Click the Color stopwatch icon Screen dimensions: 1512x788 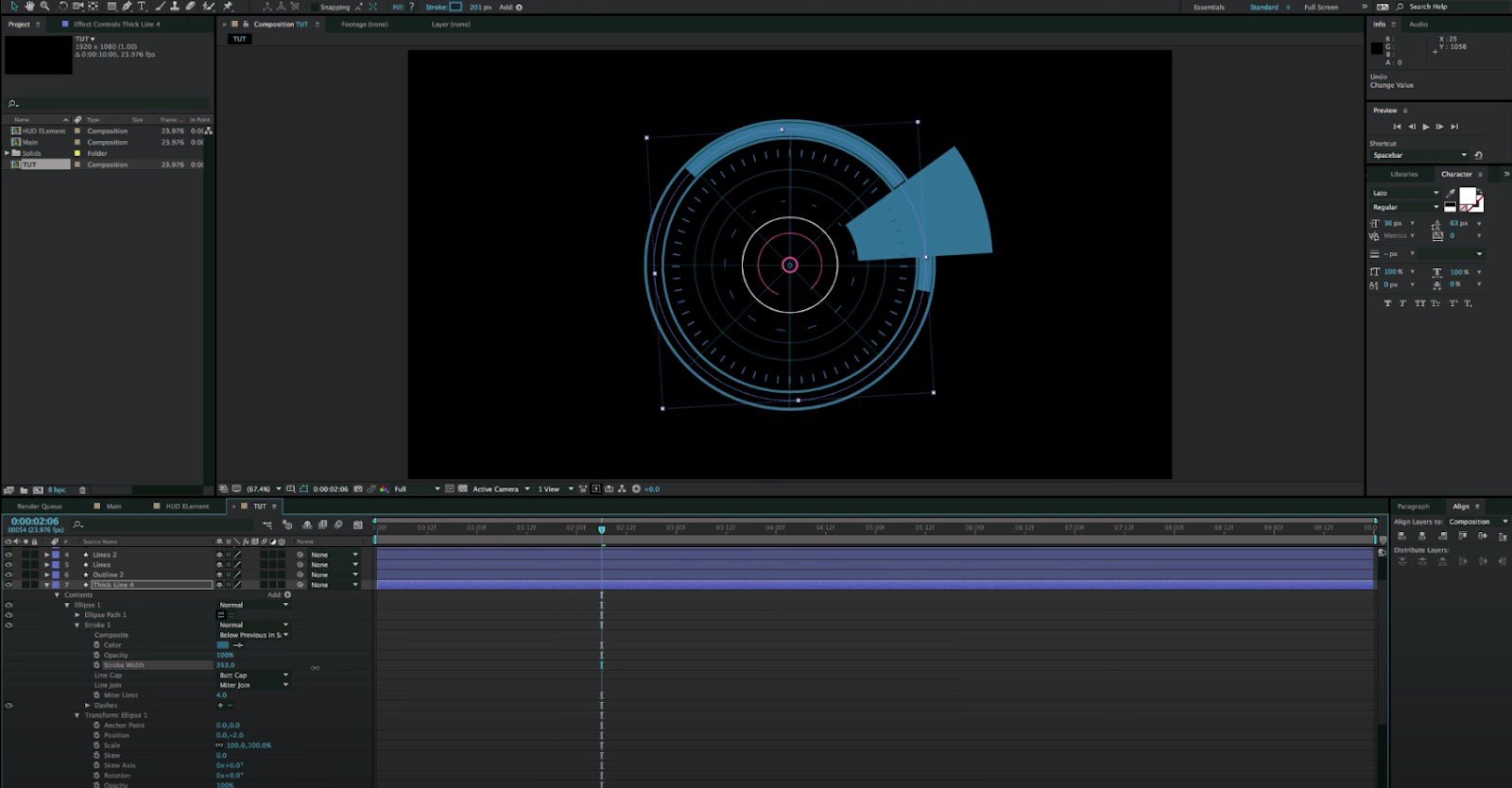(x=96, y=645)
